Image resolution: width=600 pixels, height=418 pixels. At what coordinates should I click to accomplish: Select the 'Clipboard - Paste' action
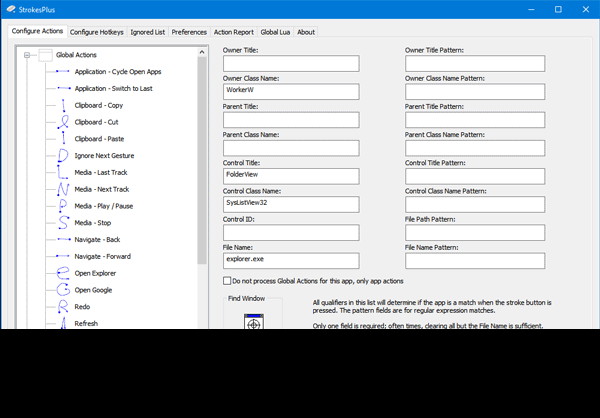tap(99, 139)
